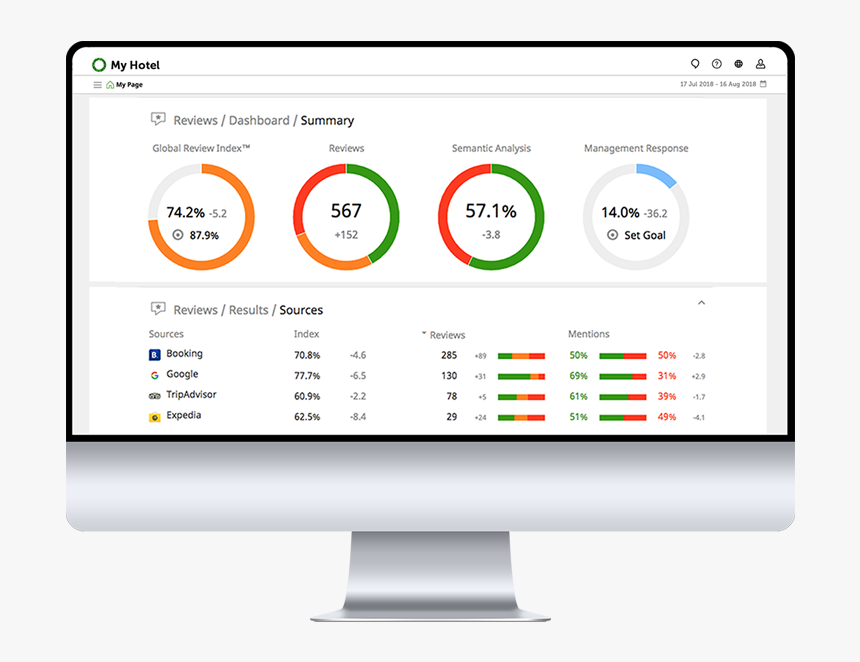Viewport: 860px width, 662px height.
Task: Click the Sources column header
Action: 166,333
